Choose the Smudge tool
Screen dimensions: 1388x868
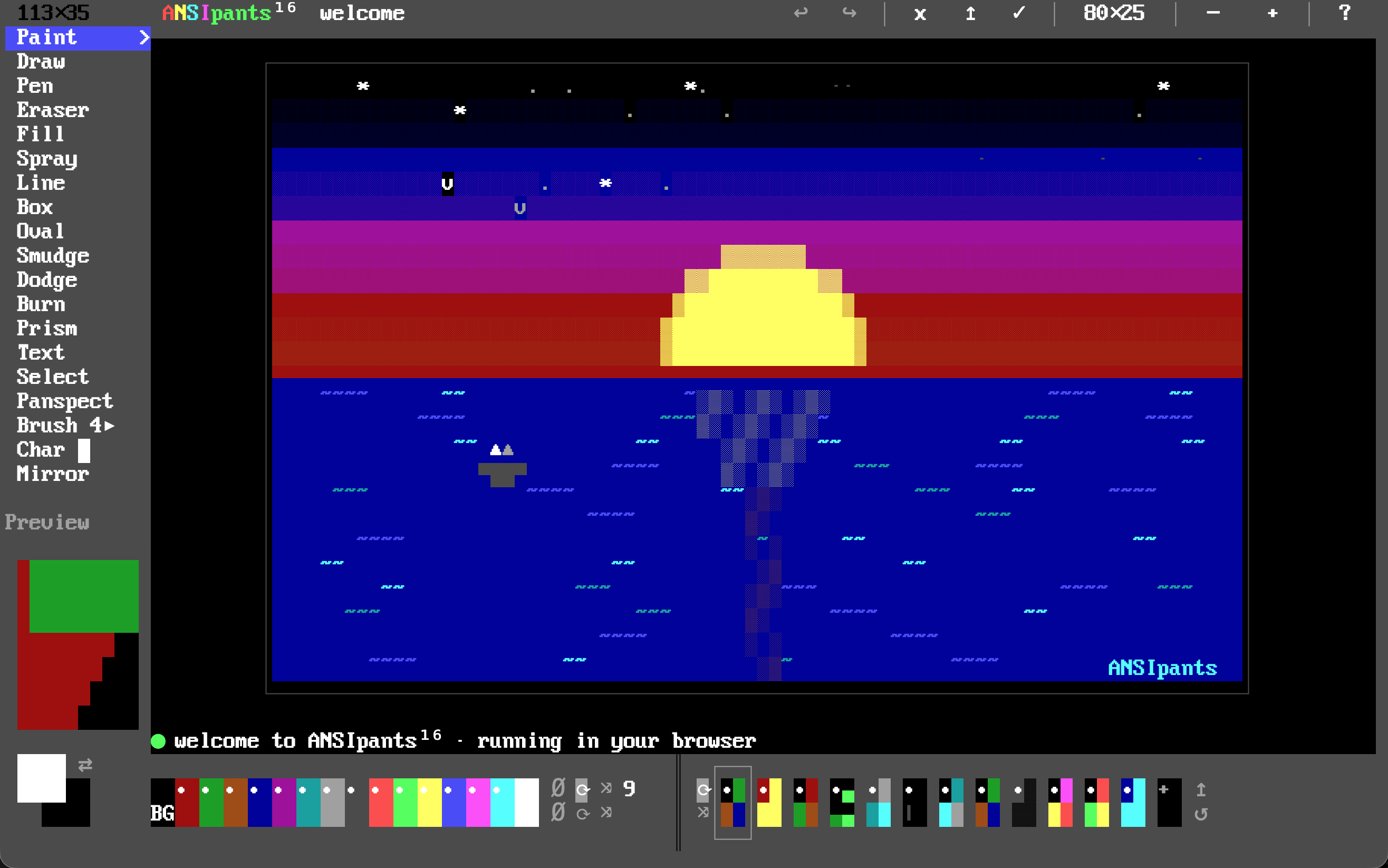[x=53, y=256]
